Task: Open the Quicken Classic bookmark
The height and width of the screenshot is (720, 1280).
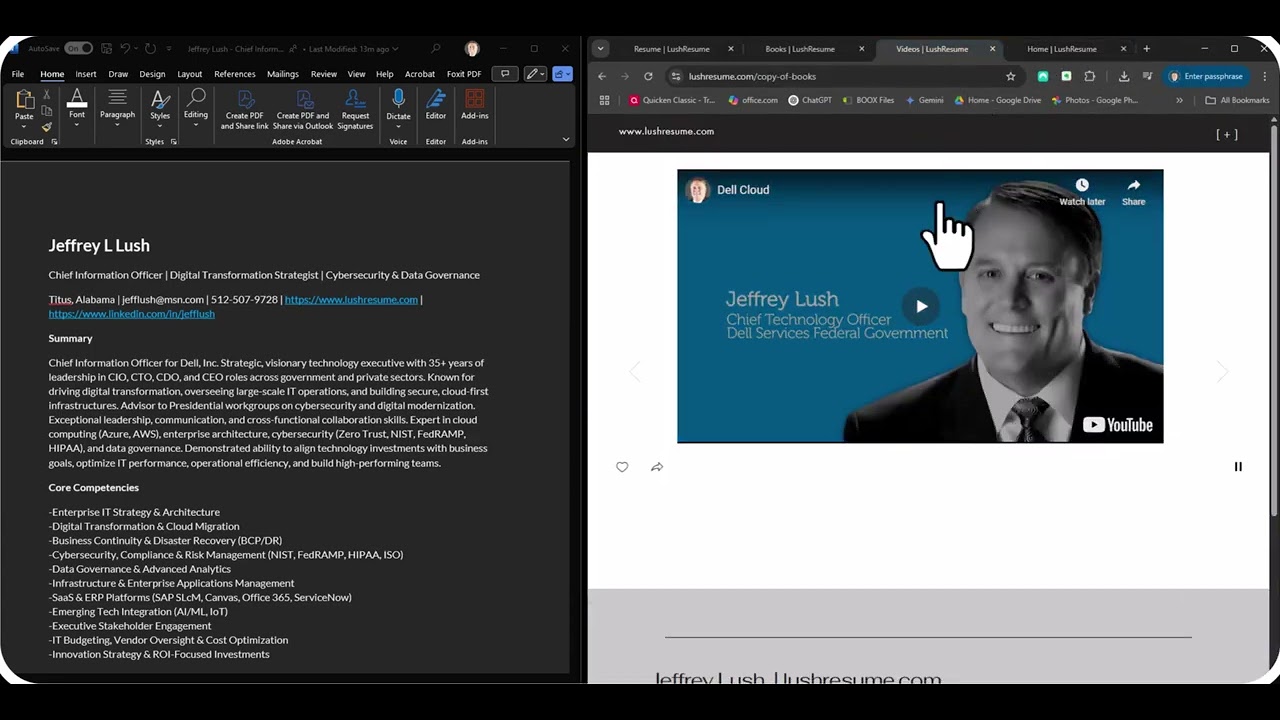Action: (672, 100)
